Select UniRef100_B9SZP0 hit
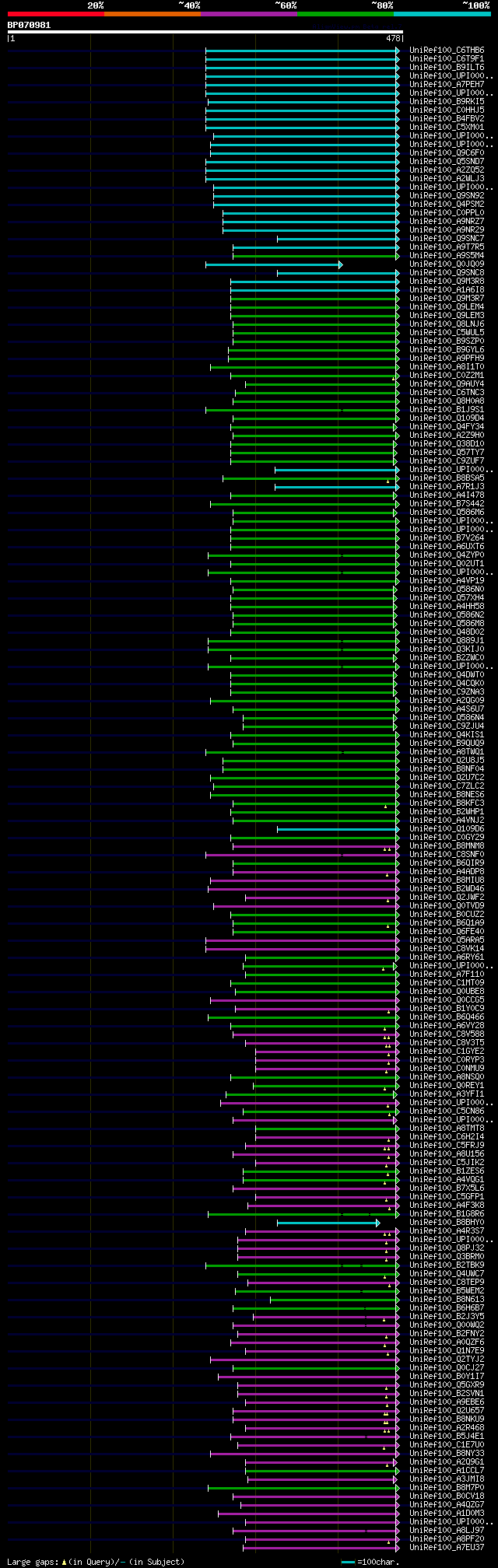The height and width of the screenshot is (1568, 498). (447, 341)
